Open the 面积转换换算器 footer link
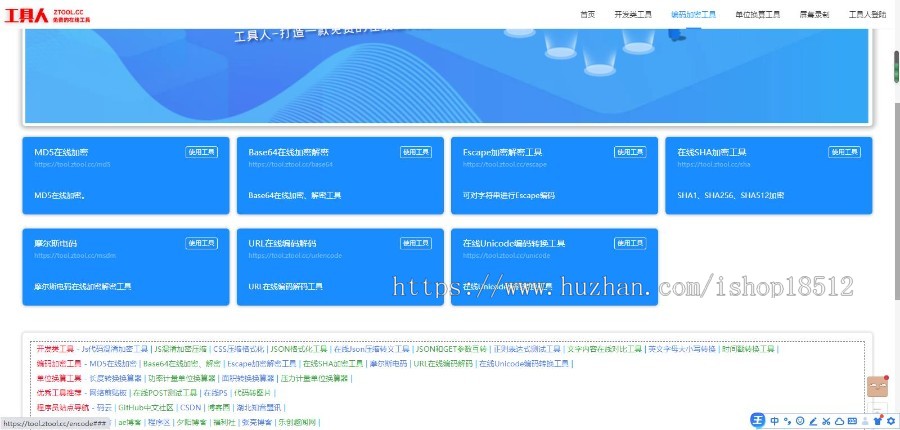The height and width of the screenshot is (430, 900). (x=248, y=378)
